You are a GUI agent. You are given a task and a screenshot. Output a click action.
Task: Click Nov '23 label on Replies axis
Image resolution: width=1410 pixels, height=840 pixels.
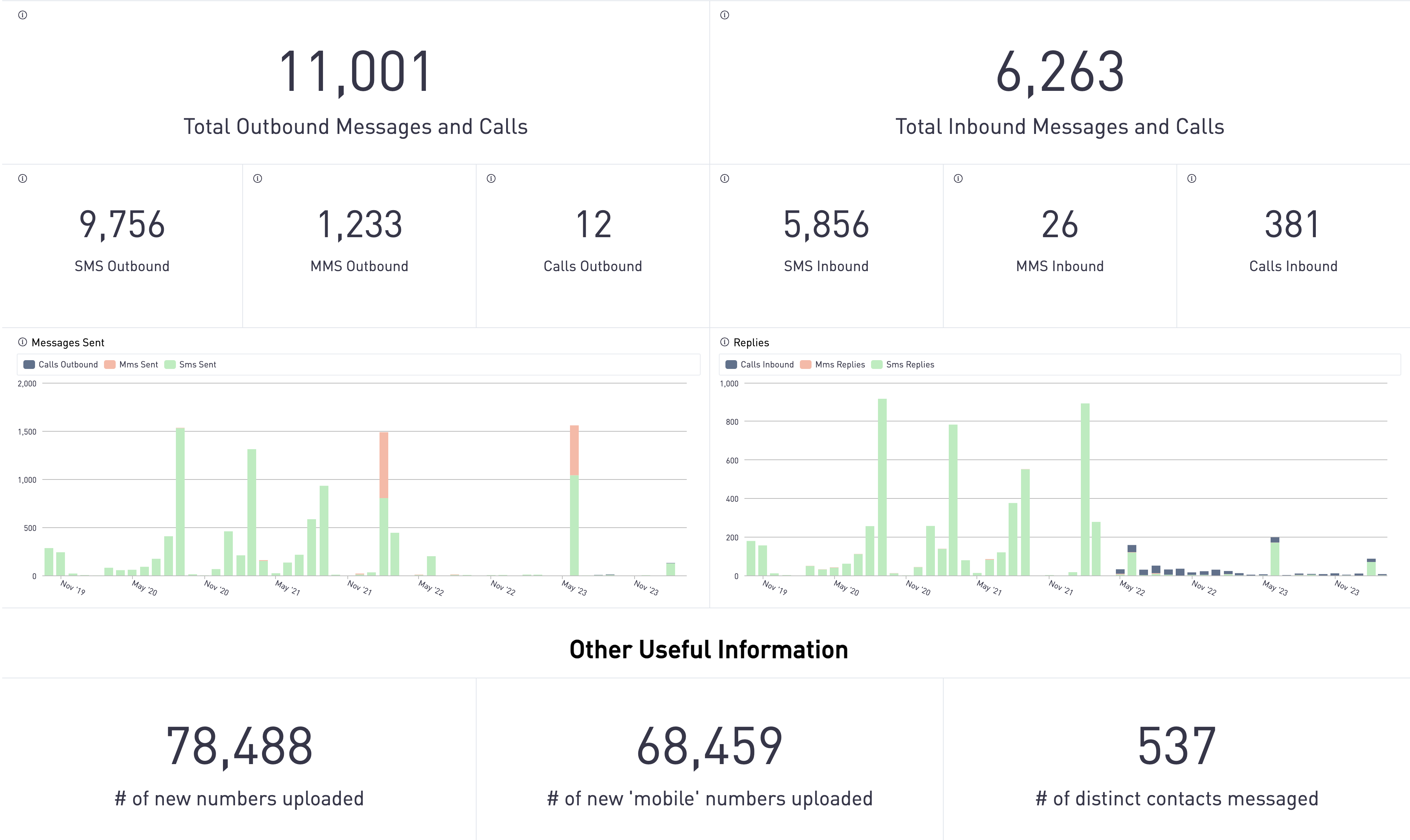click(1347, 587)
